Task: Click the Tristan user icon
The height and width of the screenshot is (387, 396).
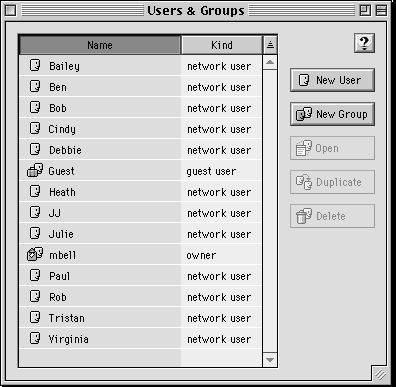Action: [35, 317]
